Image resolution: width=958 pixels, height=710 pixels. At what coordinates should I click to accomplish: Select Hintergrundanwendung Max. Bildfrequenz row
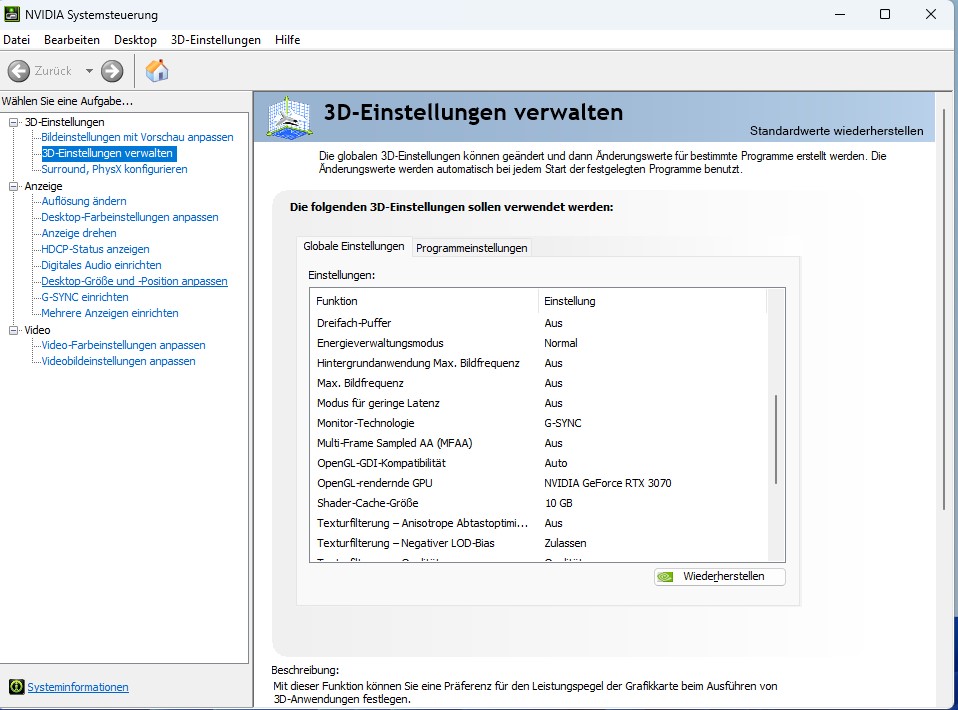point(538,363)
